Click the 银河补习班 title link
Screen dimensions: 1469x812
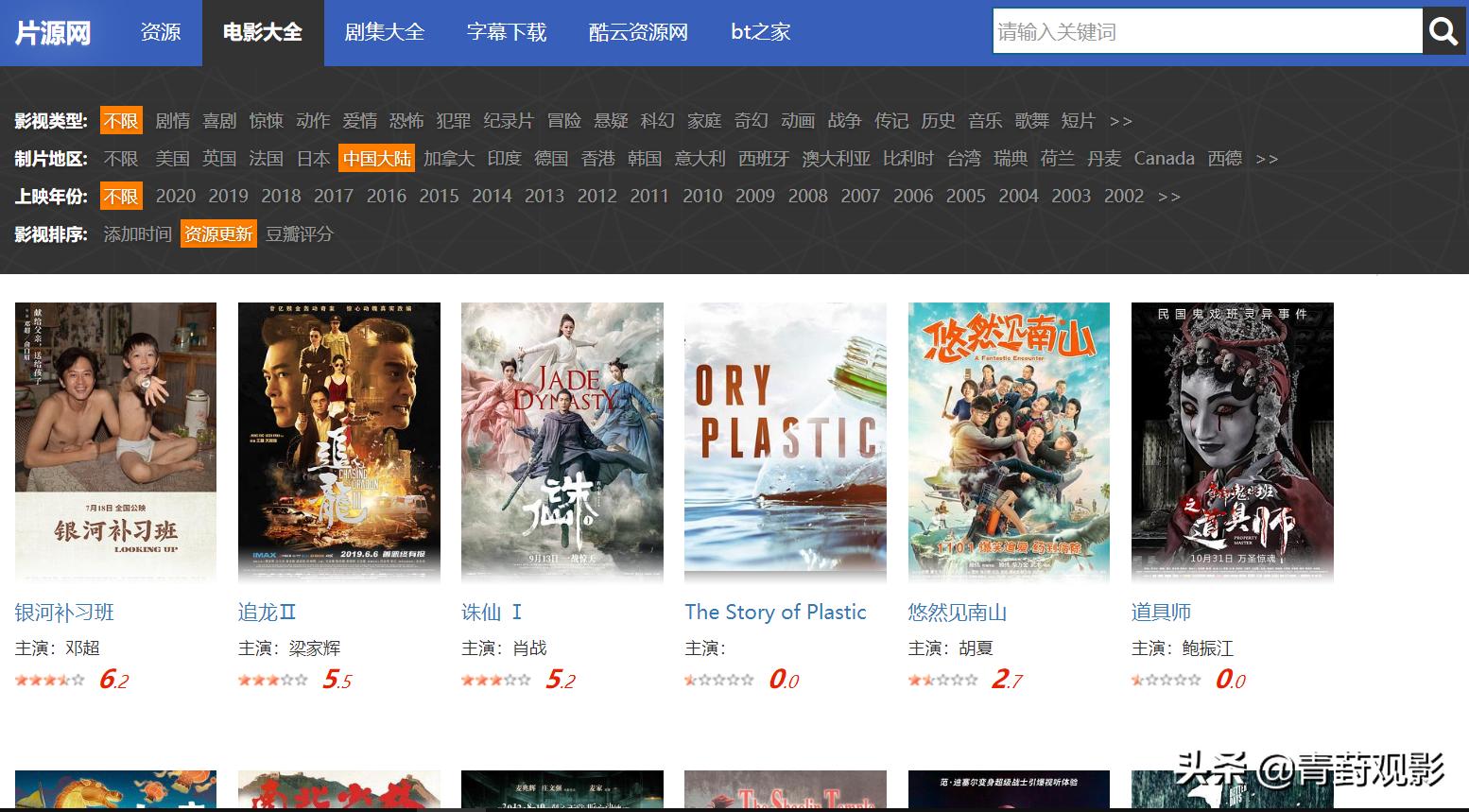[64, 613]
